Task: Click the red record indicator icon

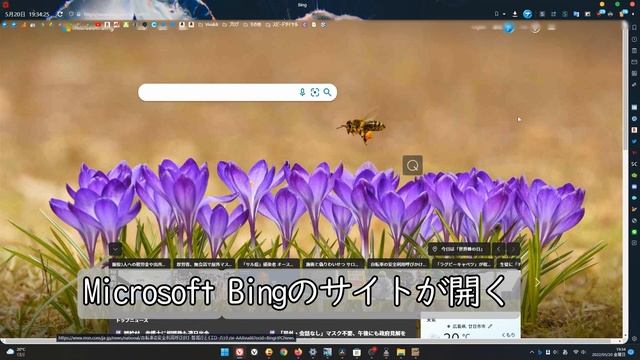Action: [x=5, y=4]
